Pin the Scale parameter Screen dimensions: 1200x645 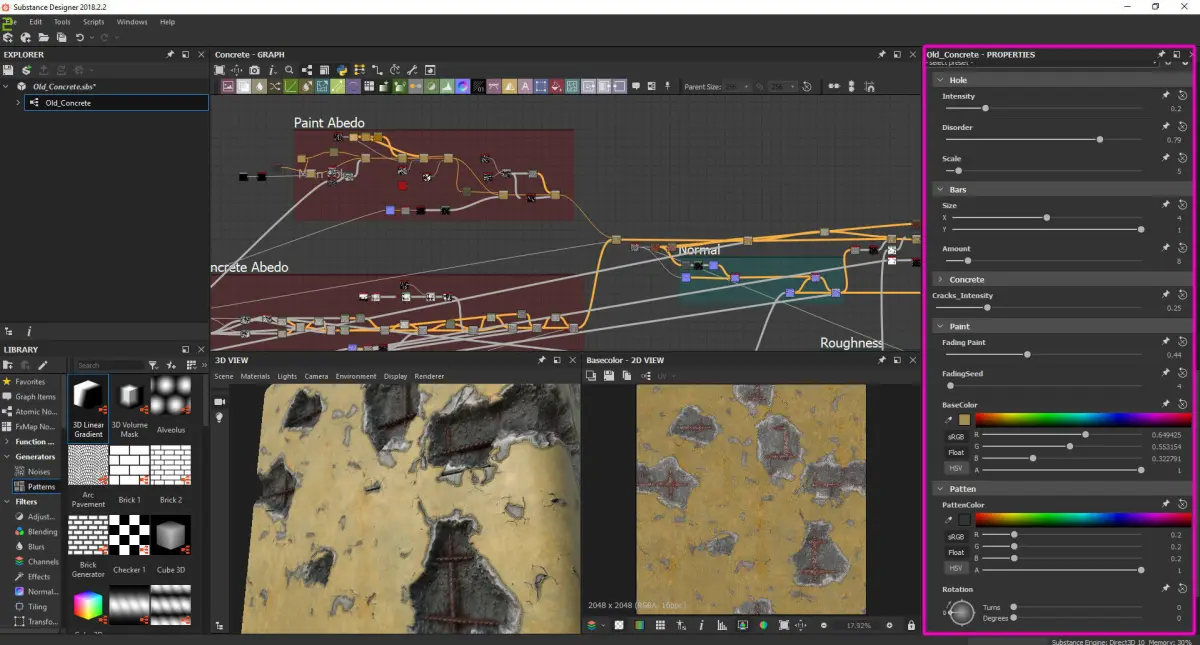point(1166,158)
